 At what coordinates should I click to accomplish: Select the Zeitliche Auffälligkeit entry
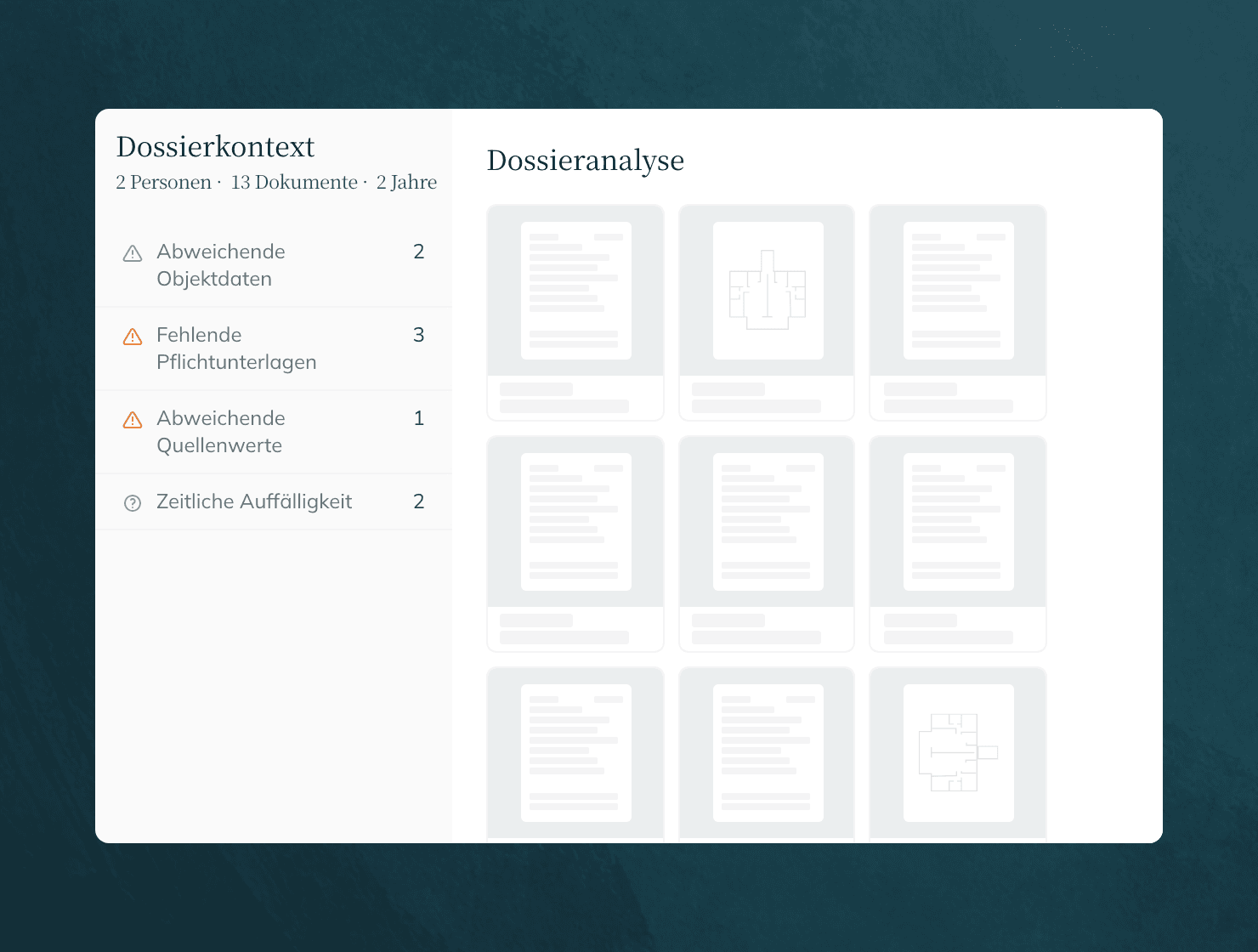(274, 501)
